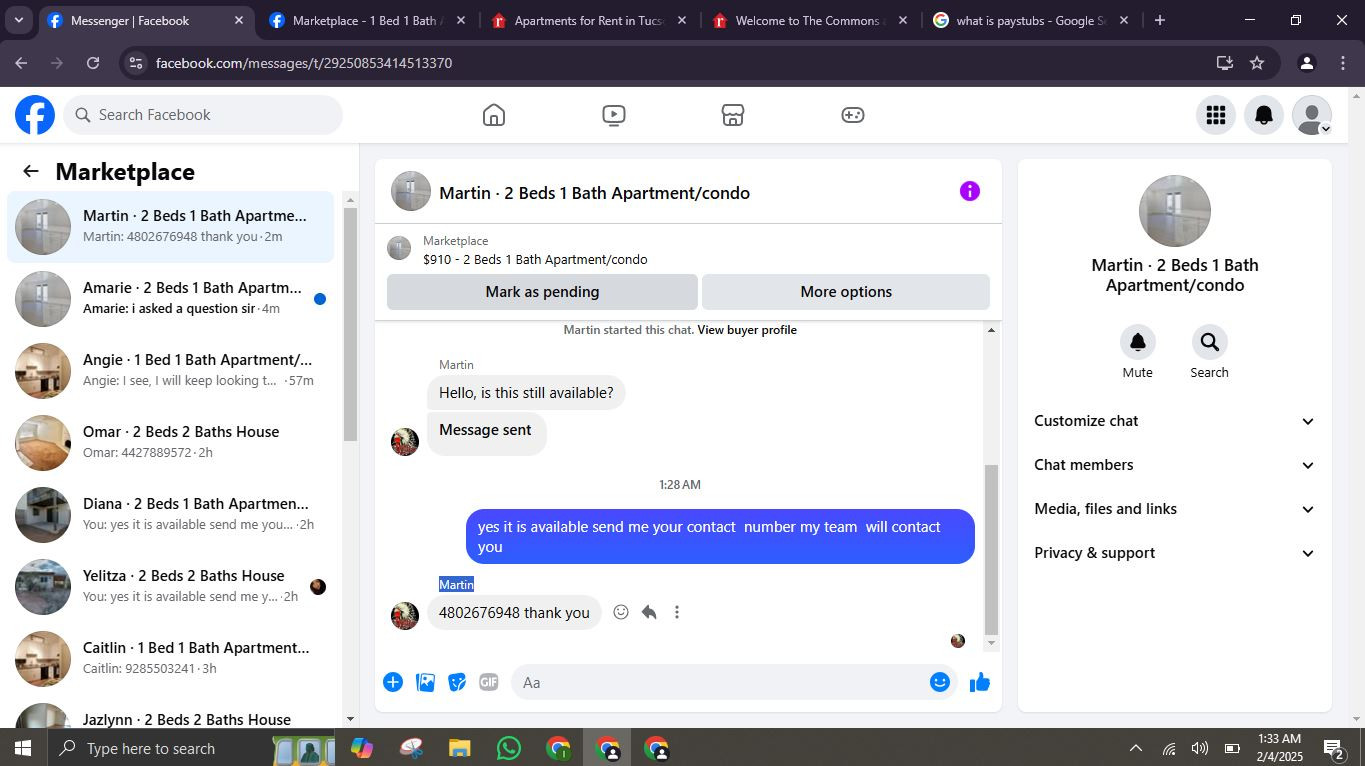Open Angie 1 Bed 1 Bath conversation

pyautogui.click(x=171, y=371)
